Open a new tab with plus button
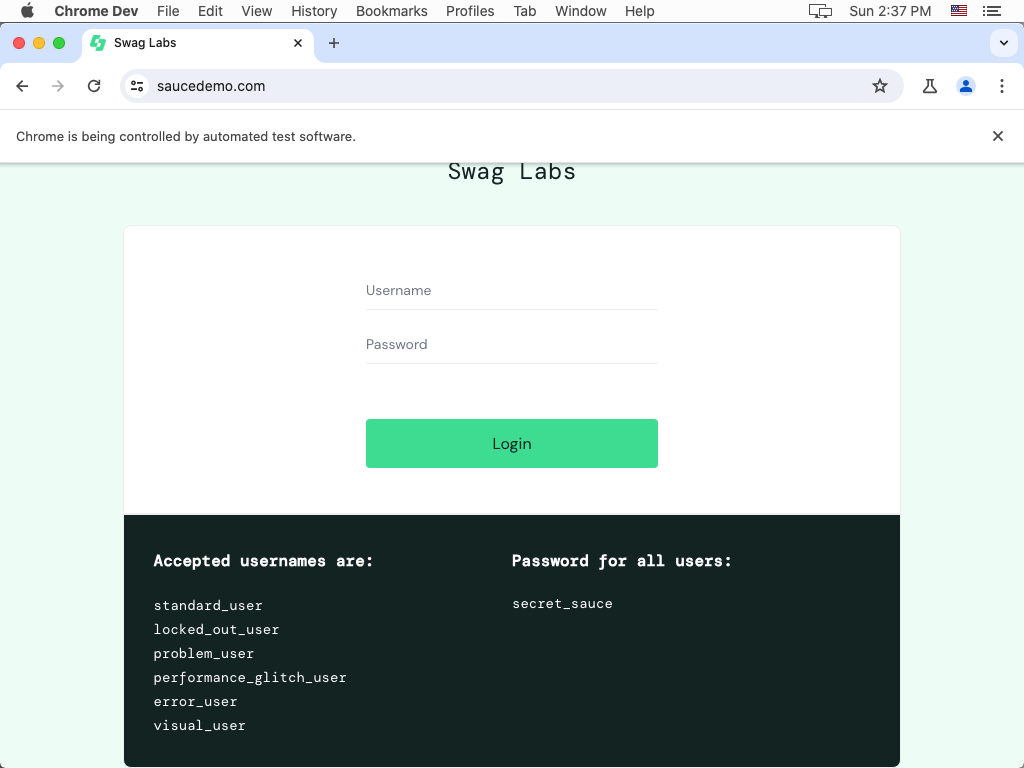Screen dimensions: 1024x768 click(x=334, y=43)
